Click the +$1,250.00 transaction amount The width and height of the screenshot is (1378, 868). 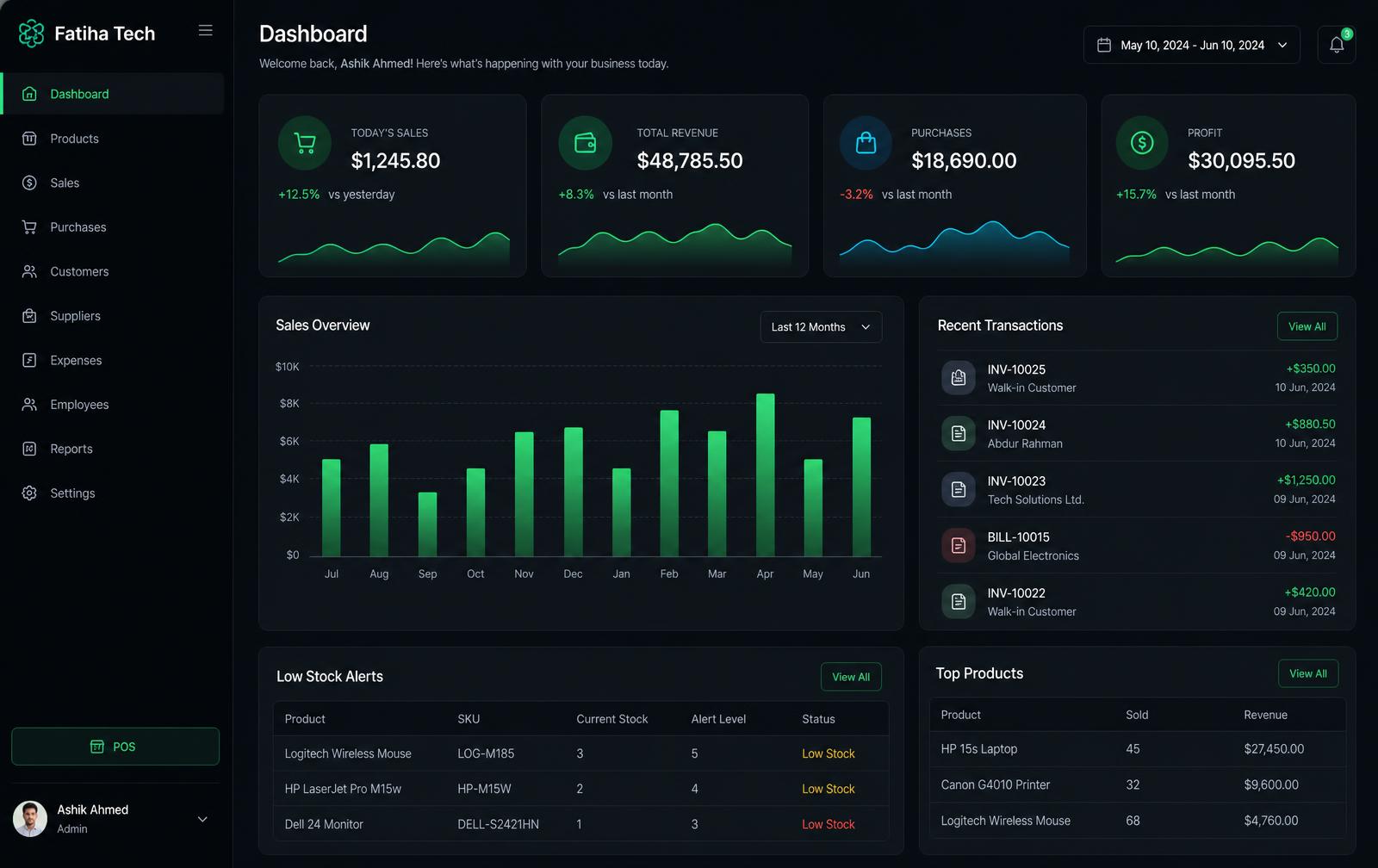(1307, 480)
